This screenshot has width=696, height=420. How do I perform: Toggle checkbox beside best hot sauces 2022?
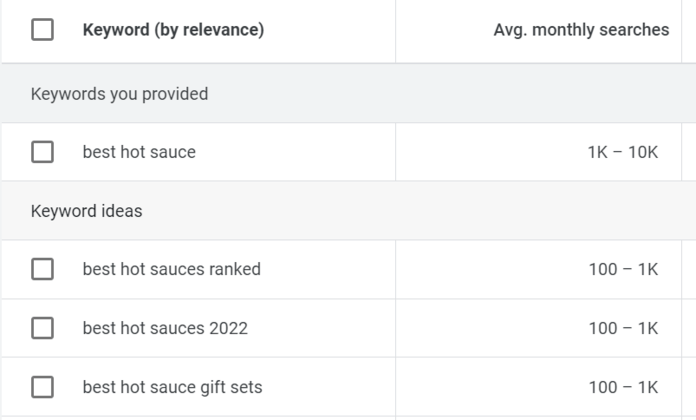click(x=42, y=328)
